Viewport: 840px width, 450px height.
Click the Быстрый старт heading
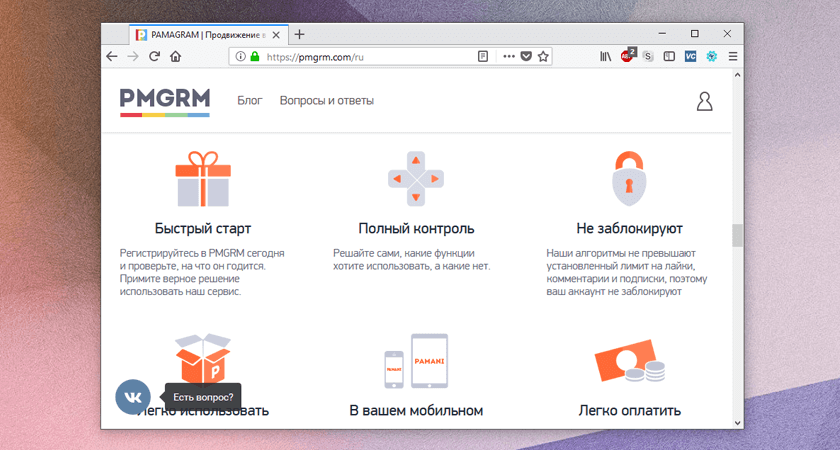(x=203, y=229)
